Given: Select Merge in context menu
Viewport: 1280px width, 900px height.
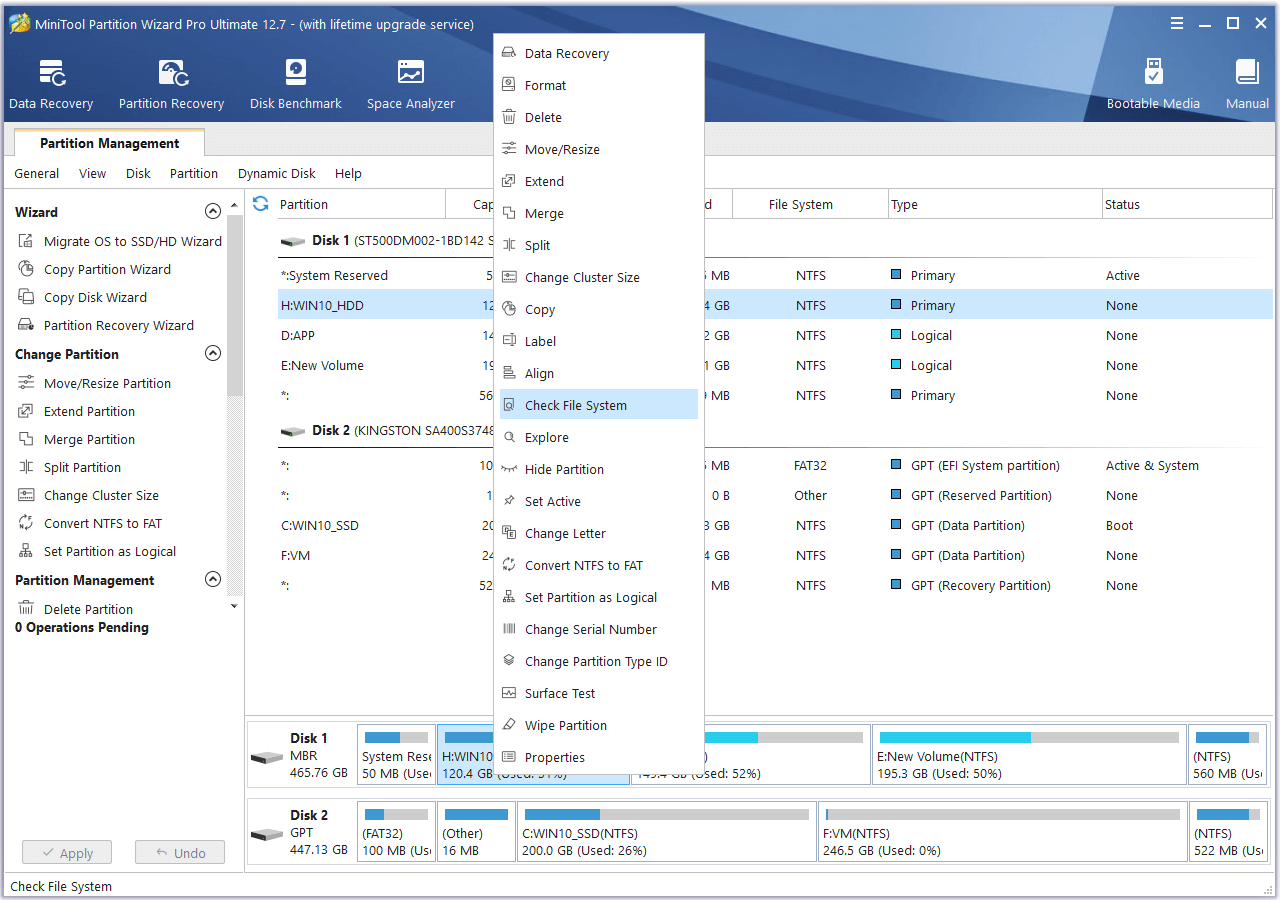Looking at the screenshot, I should point(599,214).
